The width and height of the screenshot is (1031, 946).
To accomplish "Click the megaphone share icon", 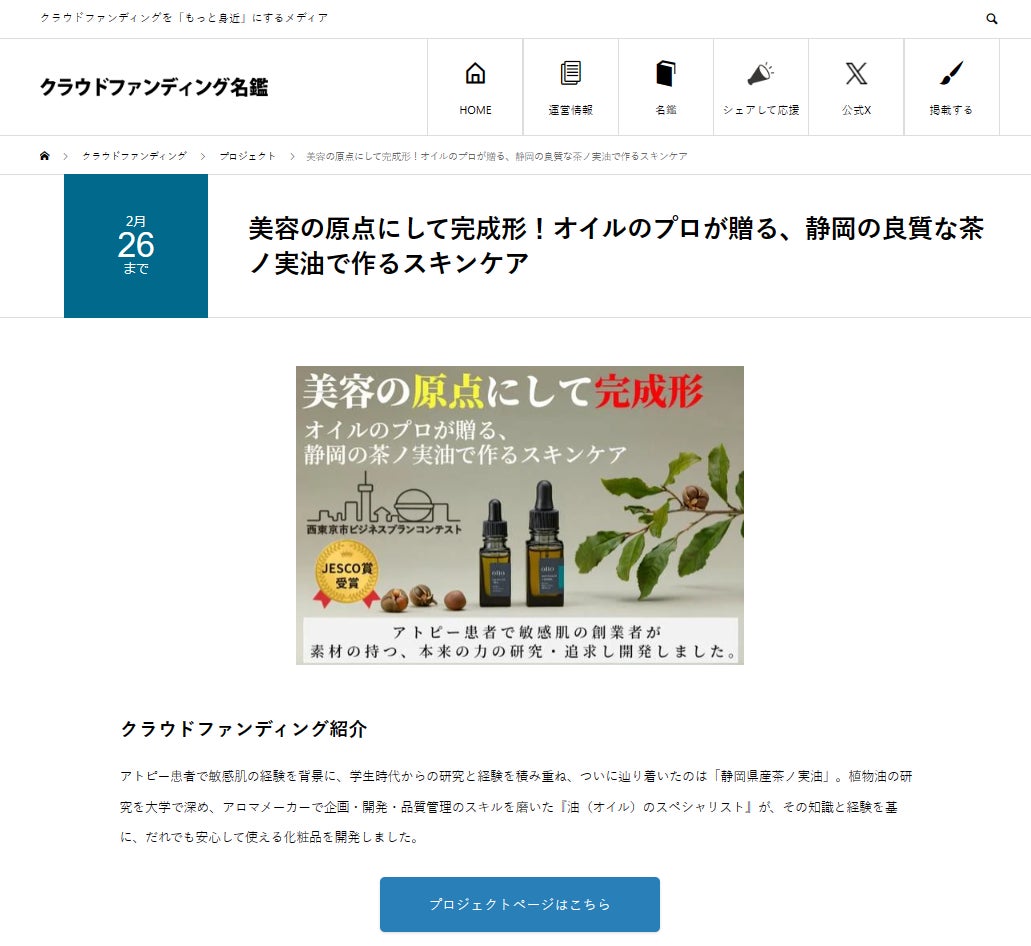I will 761,73.
